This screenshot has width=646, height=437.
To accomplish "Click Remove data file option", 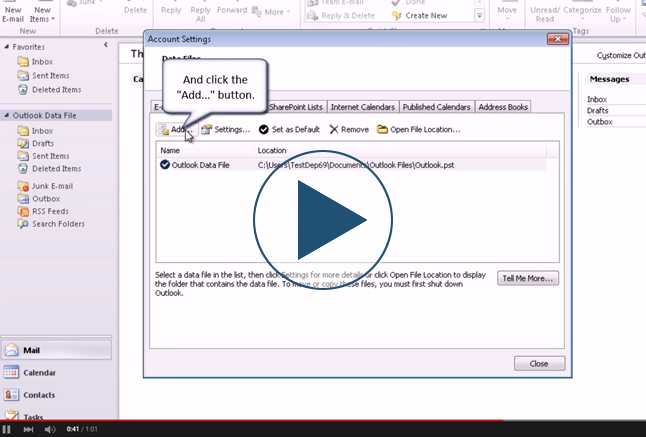I will (349, 129).
